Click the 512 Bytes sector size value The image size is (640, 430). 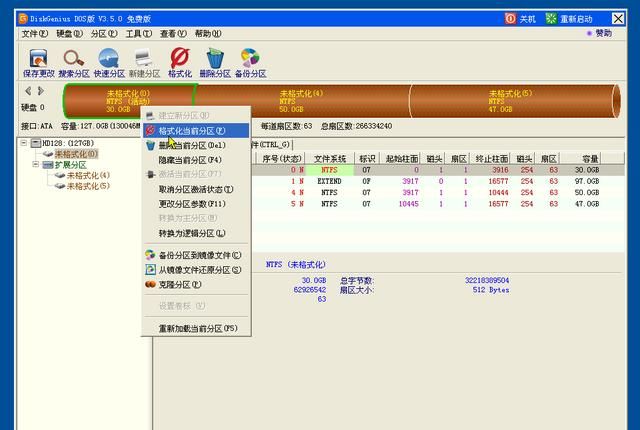[491, 290]
